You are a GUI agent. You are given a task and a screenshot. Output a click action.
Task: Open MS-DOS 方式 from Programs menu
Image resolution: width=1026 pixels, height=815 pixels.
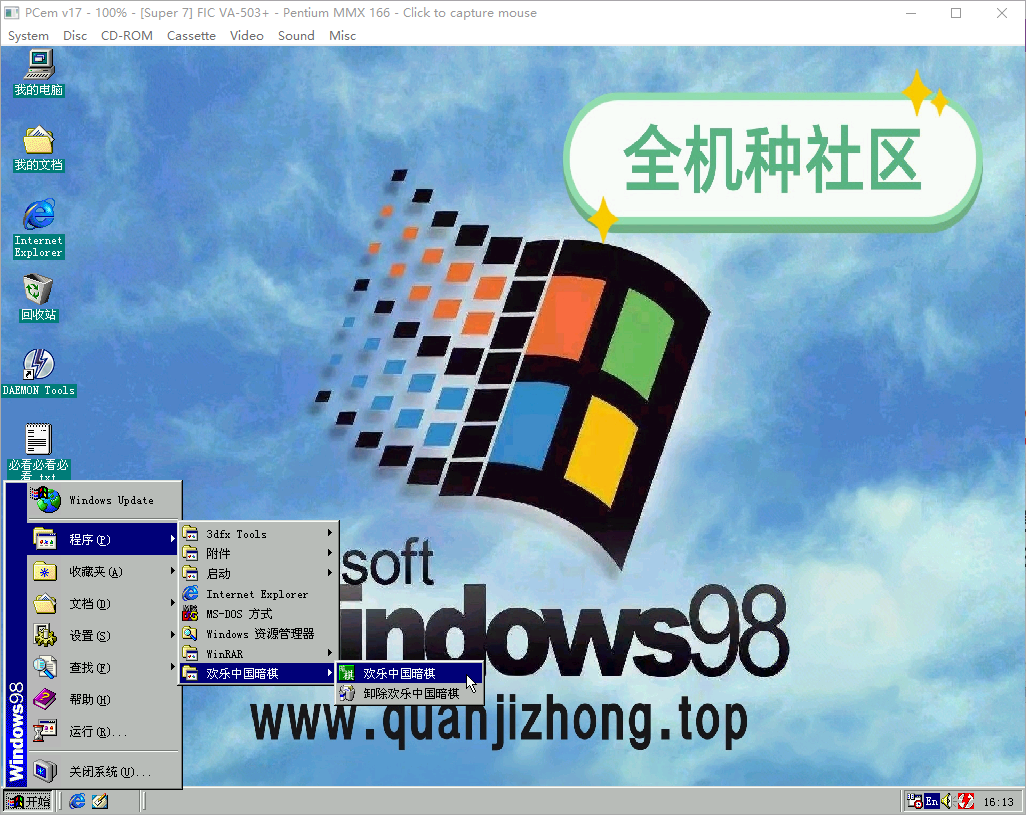[258, 614]
